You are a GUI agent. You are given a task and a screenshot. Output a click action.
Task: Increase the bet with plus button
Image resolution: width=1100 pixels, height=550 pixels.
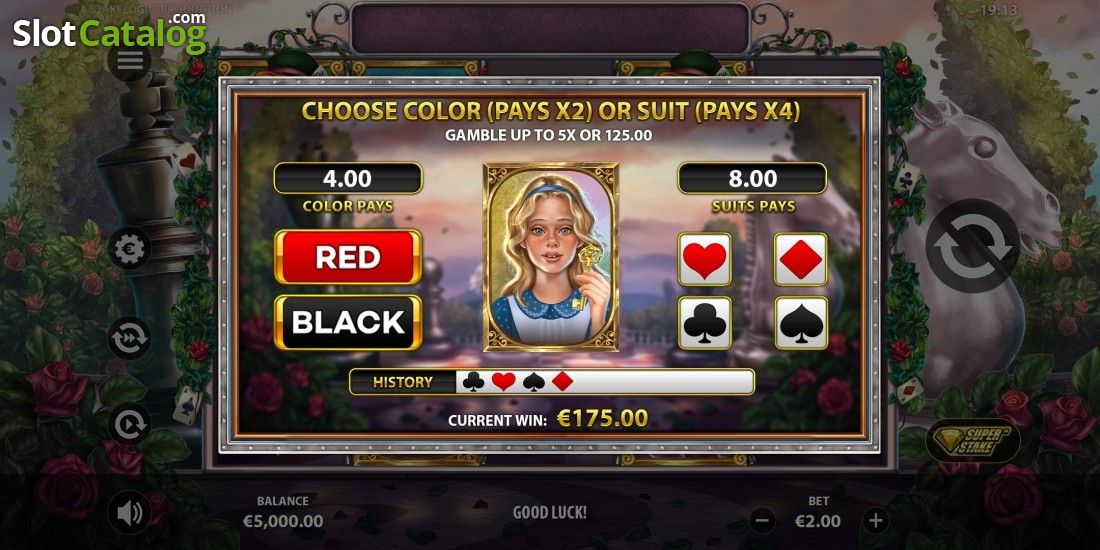coord(875,521)
